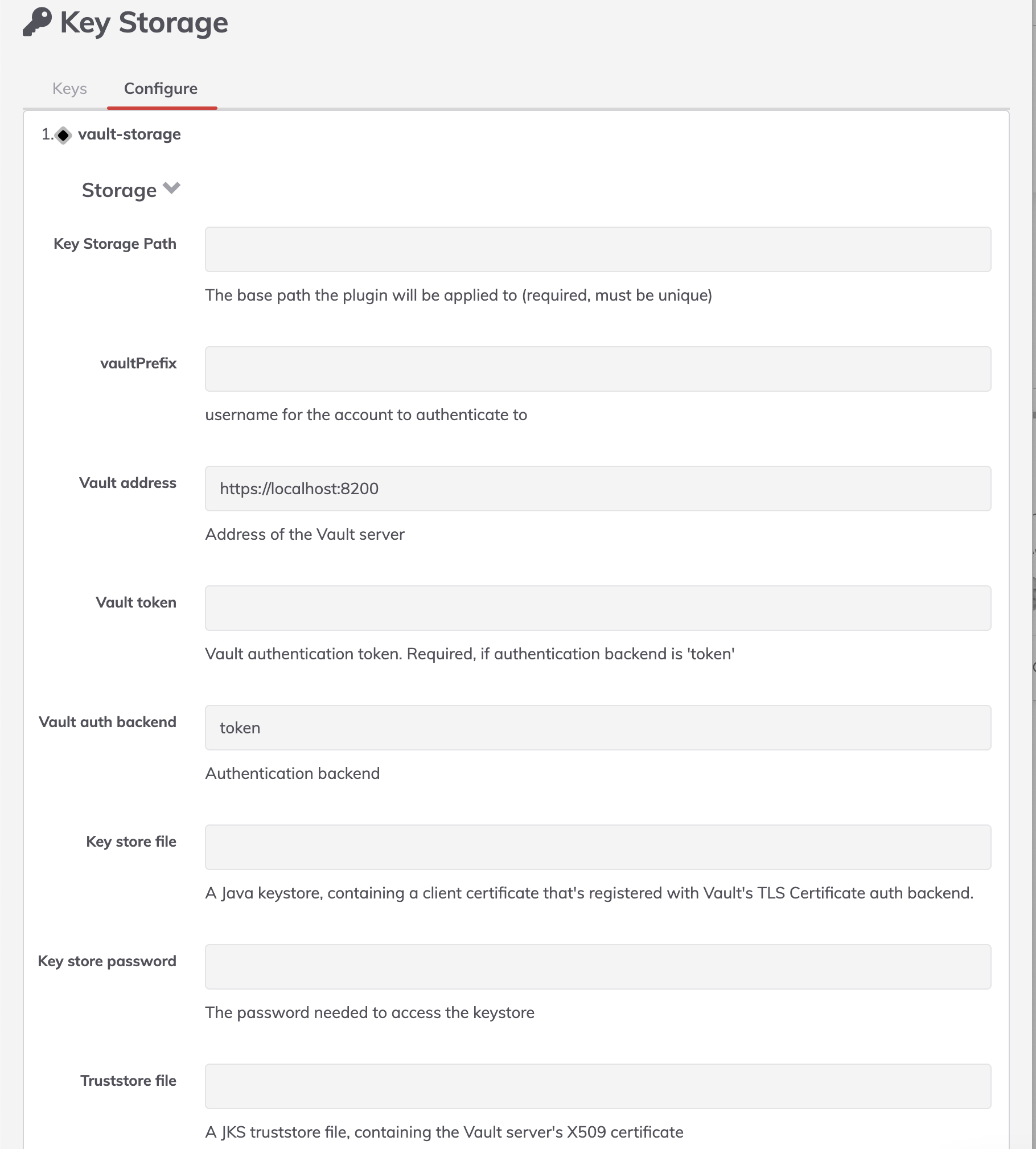Edit the Vault address field

pos(598,489)
